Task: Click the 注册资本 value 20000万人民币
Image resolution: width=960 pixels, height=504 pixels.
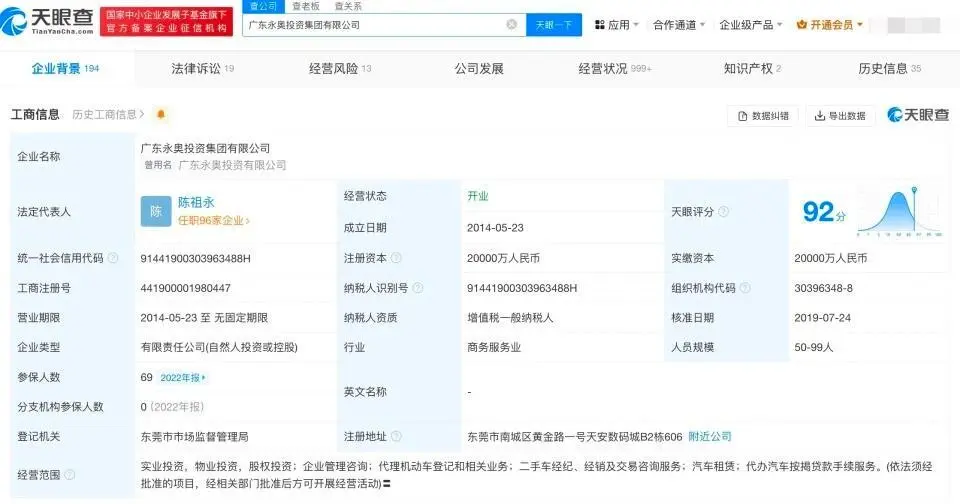Action: point(503,258)
